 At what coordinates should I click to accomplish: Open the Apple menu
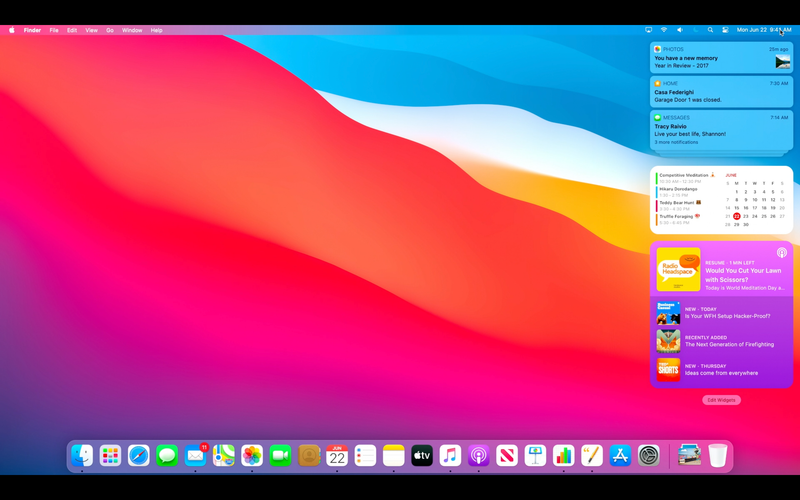(x=12, y=30)
